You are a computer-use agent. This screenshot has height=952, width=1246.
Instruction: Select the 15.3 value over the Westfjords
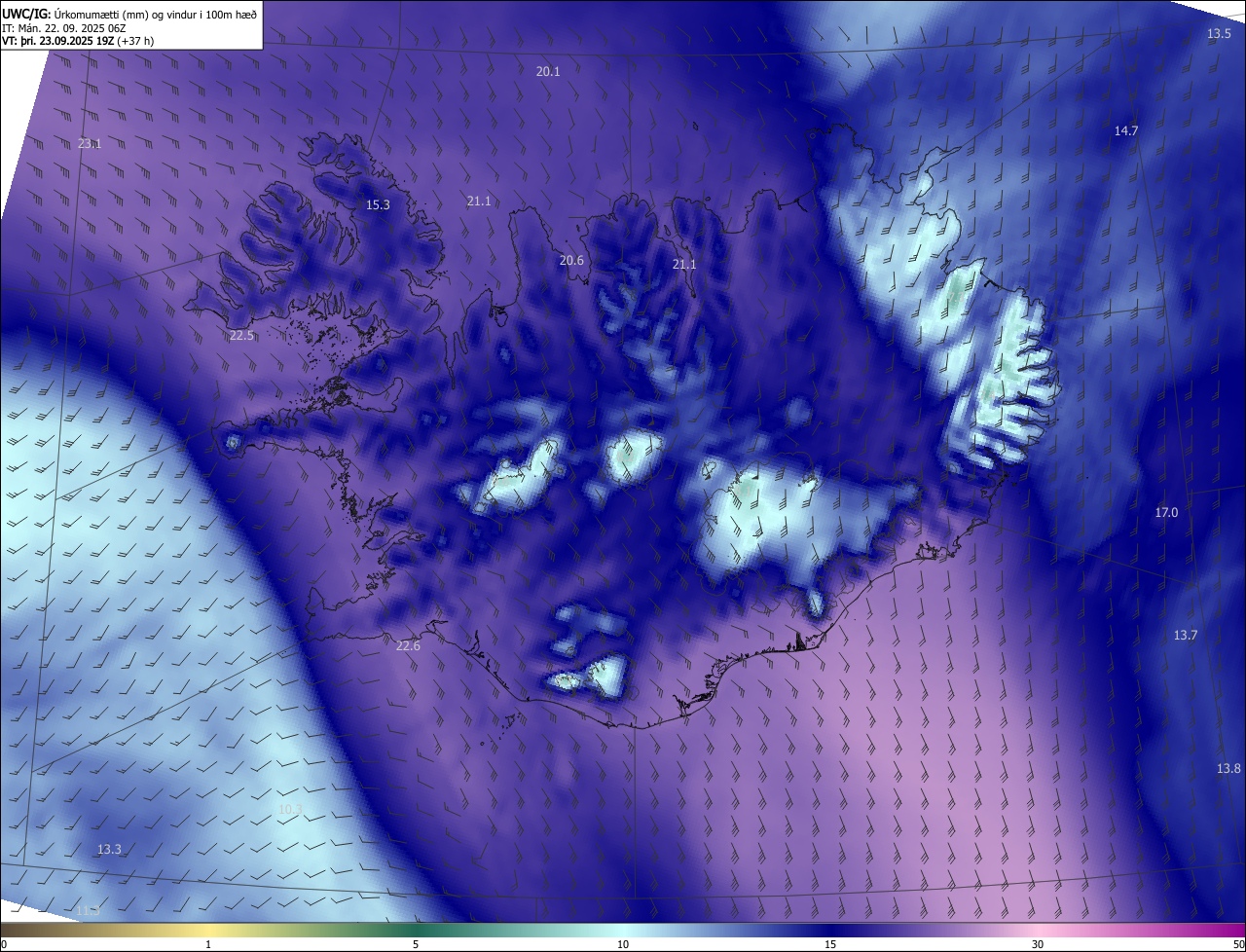[x=378, y=204]
